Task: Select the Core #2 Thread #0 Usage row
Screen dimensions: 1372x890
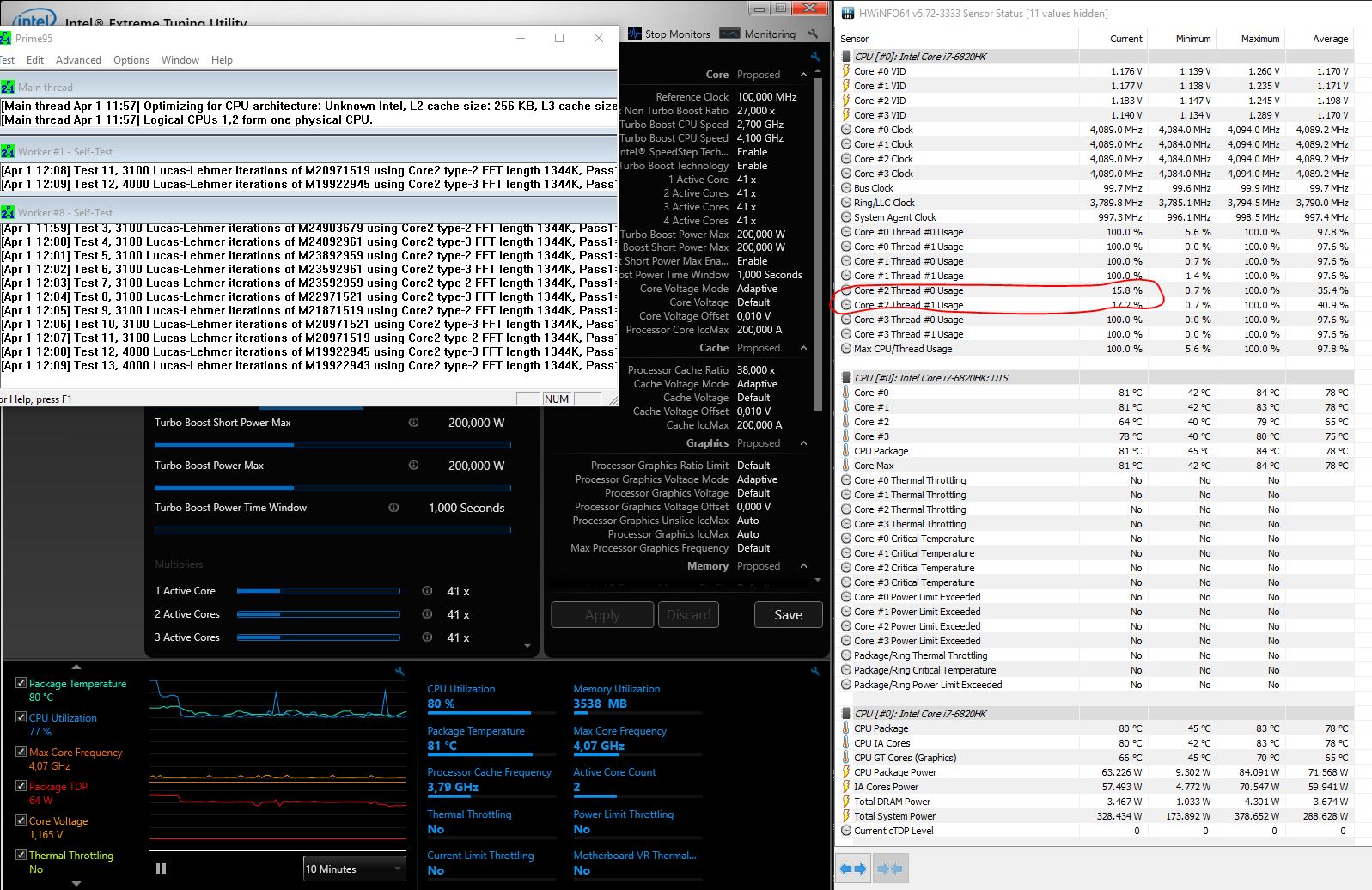Action: 1095,290
